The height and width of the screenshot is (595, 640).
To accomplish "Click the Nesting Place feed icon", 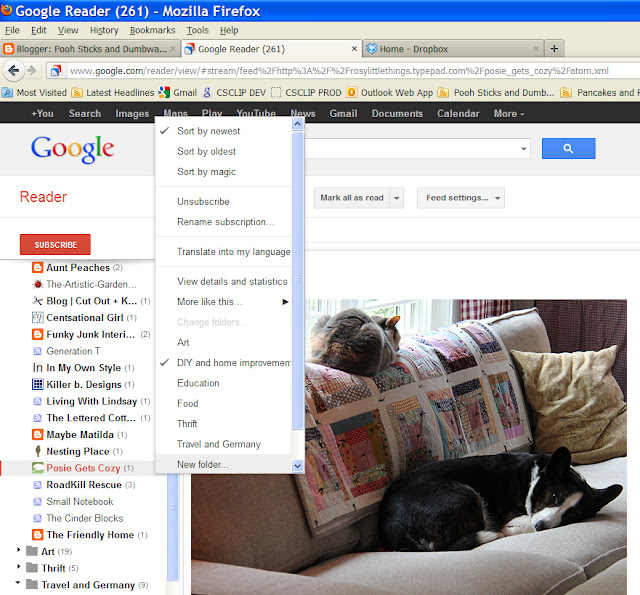I will click(x=38, y=451).
